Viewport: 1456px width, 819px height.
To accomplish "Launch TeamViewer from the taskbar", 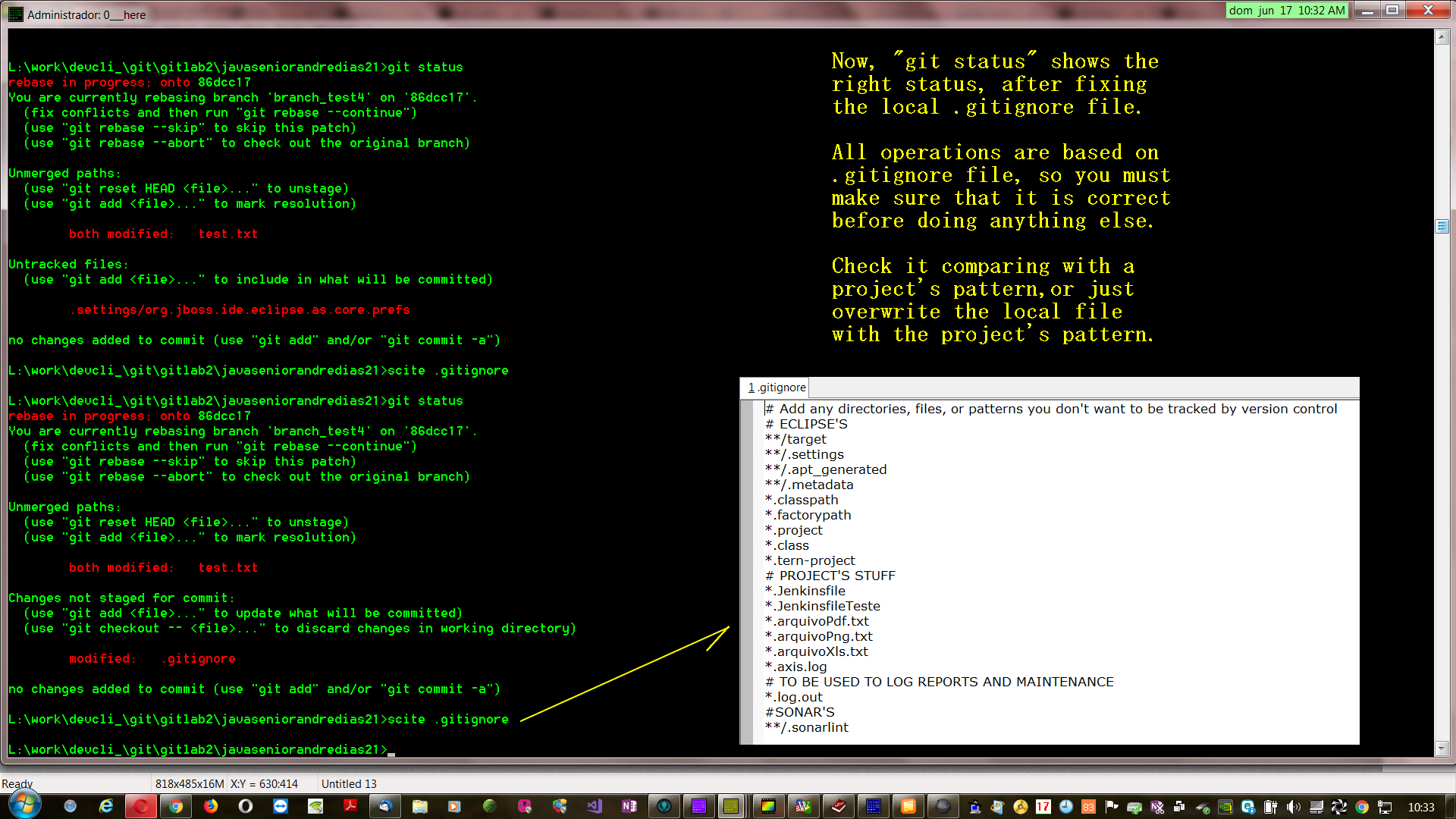I will 281,806.
